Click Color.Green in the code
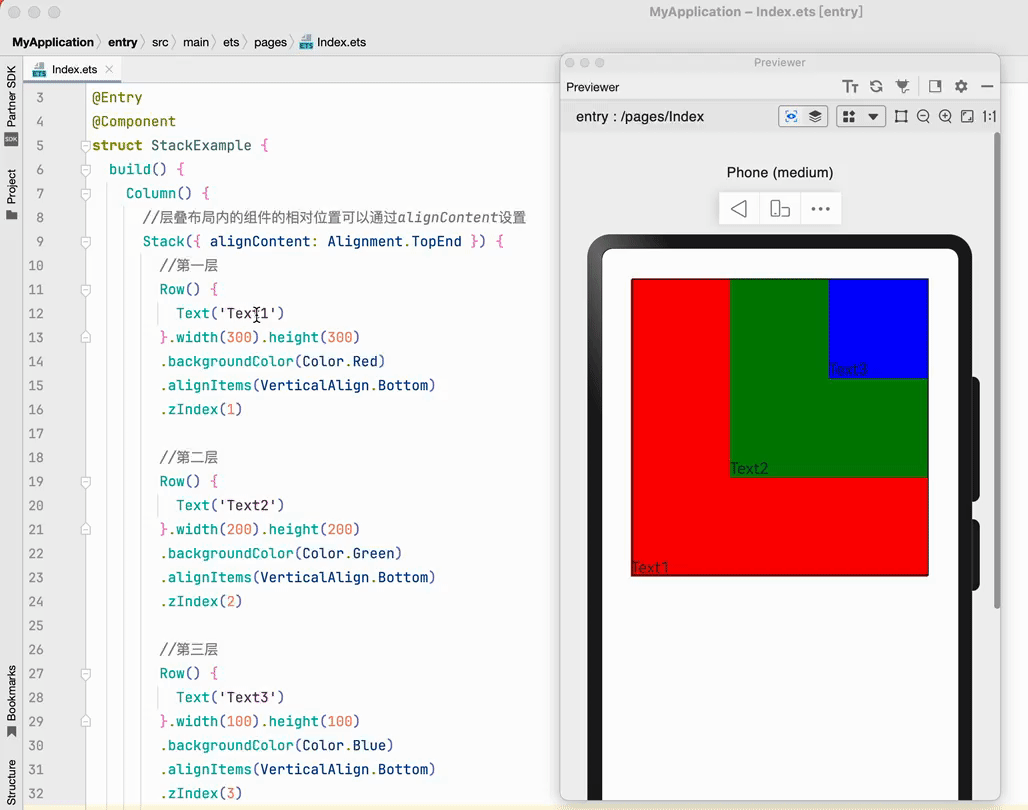The image size is (1028, 810). [x=348, y=554]
